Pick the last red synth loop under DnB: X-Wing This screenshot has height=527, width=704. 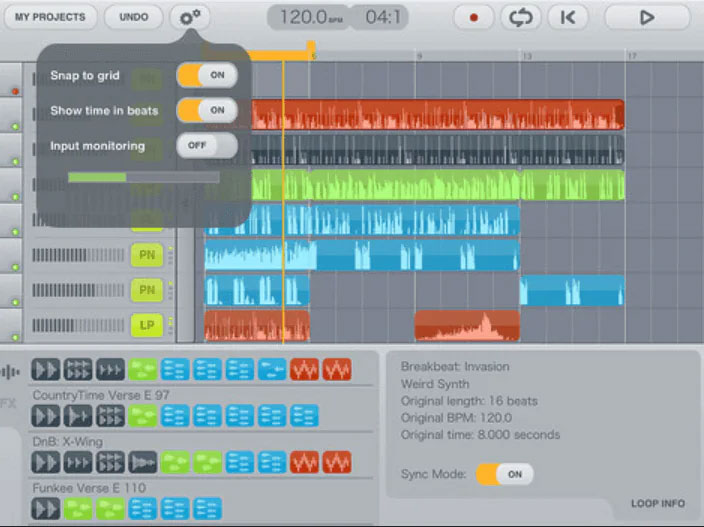point(337,462)
